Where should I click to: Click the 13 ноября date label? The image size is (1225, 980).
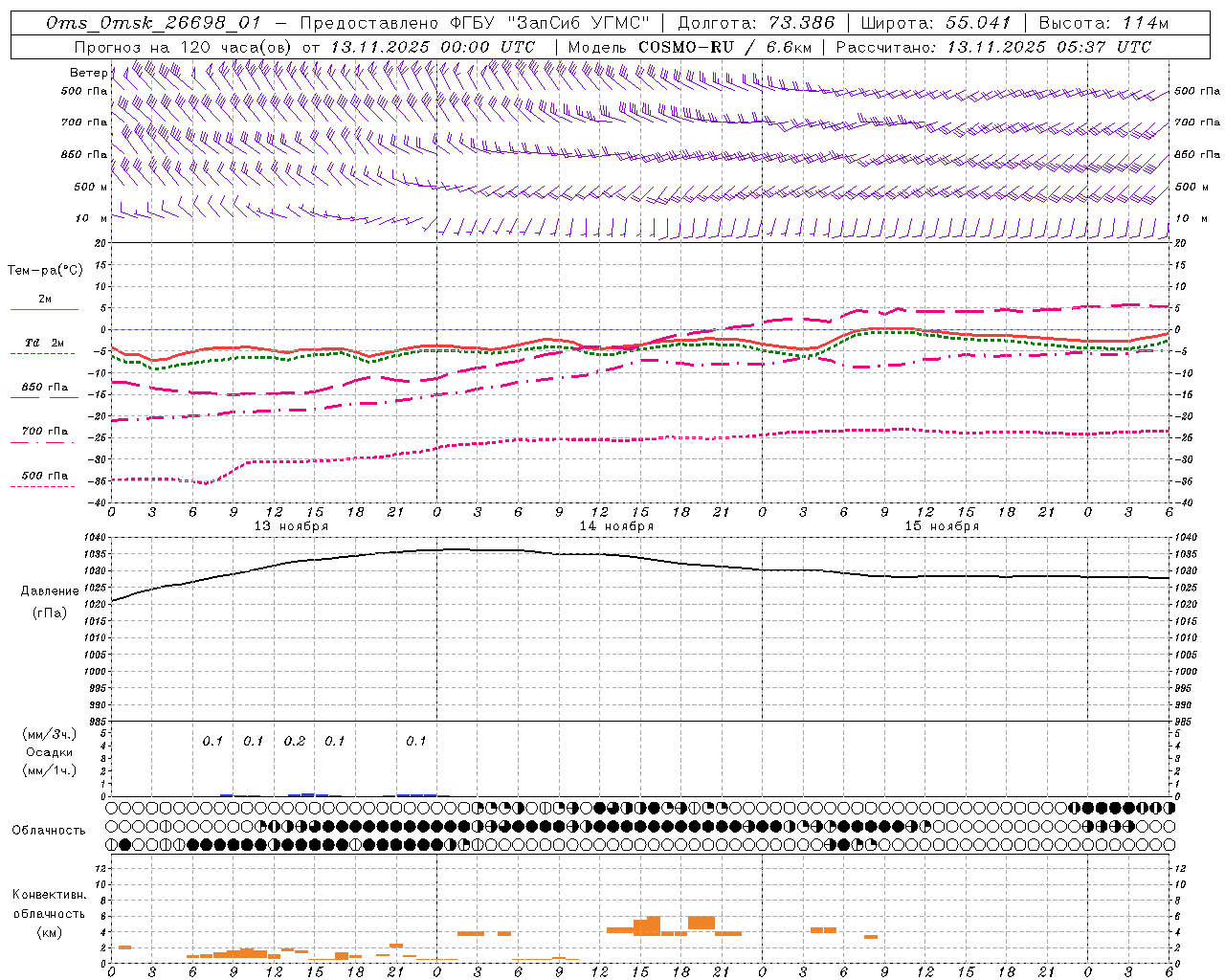291,526
